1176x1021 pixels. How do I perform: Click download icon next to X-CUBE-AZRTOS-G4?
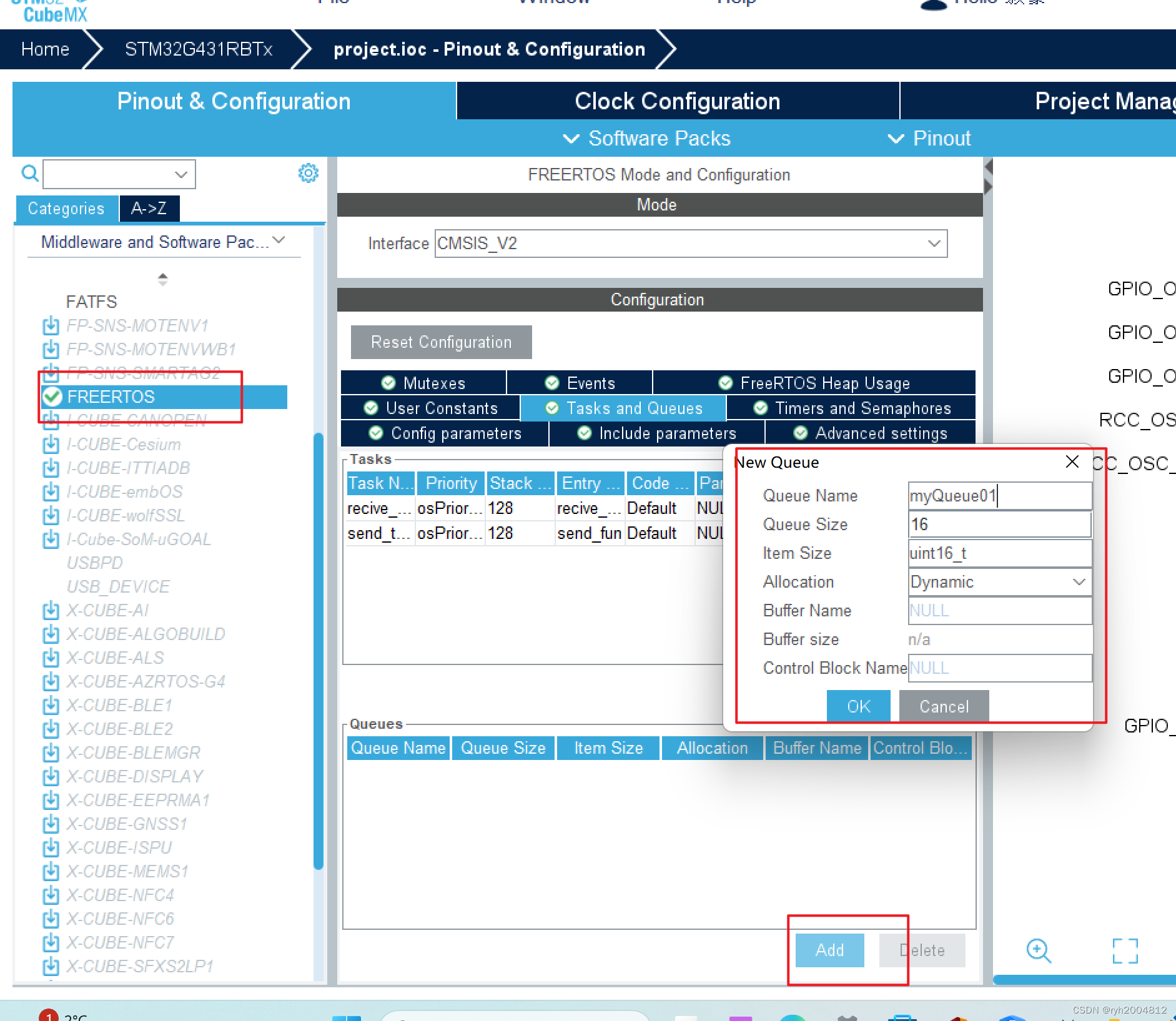(x=51, y=681)
